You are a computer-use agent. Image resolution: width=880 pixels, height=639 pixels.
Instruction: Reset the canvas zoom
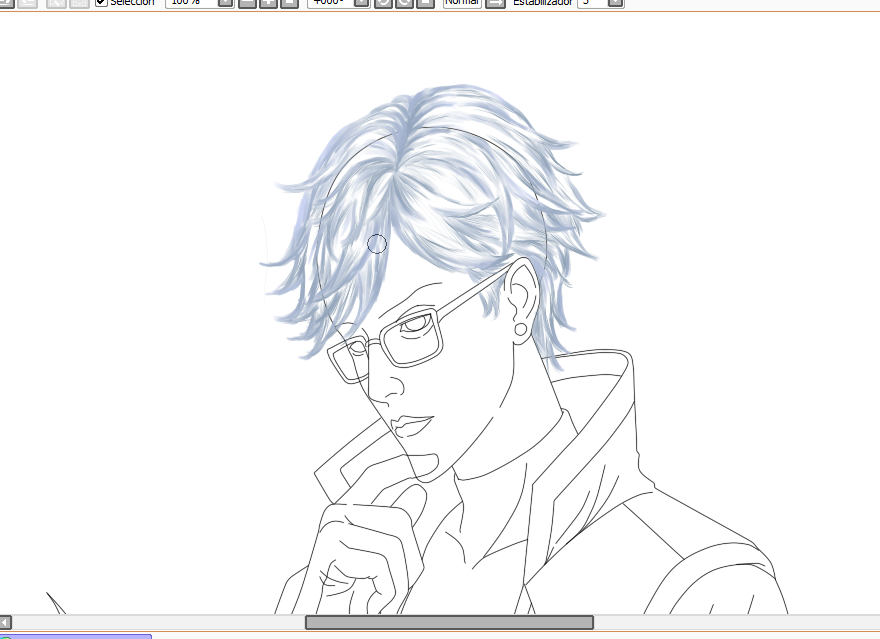[289, 3]
